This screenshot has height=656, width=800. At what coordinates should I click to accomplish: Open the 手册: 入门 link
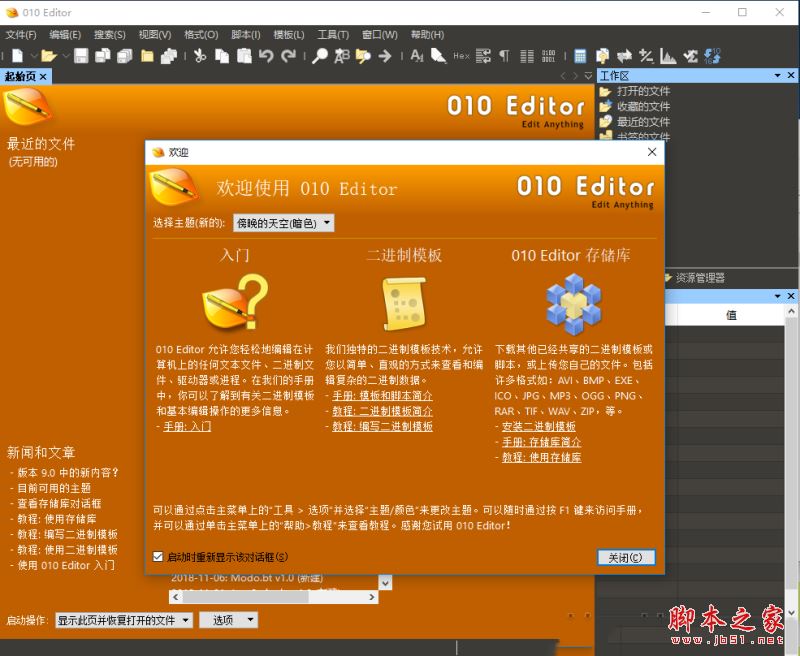point(187,426)
